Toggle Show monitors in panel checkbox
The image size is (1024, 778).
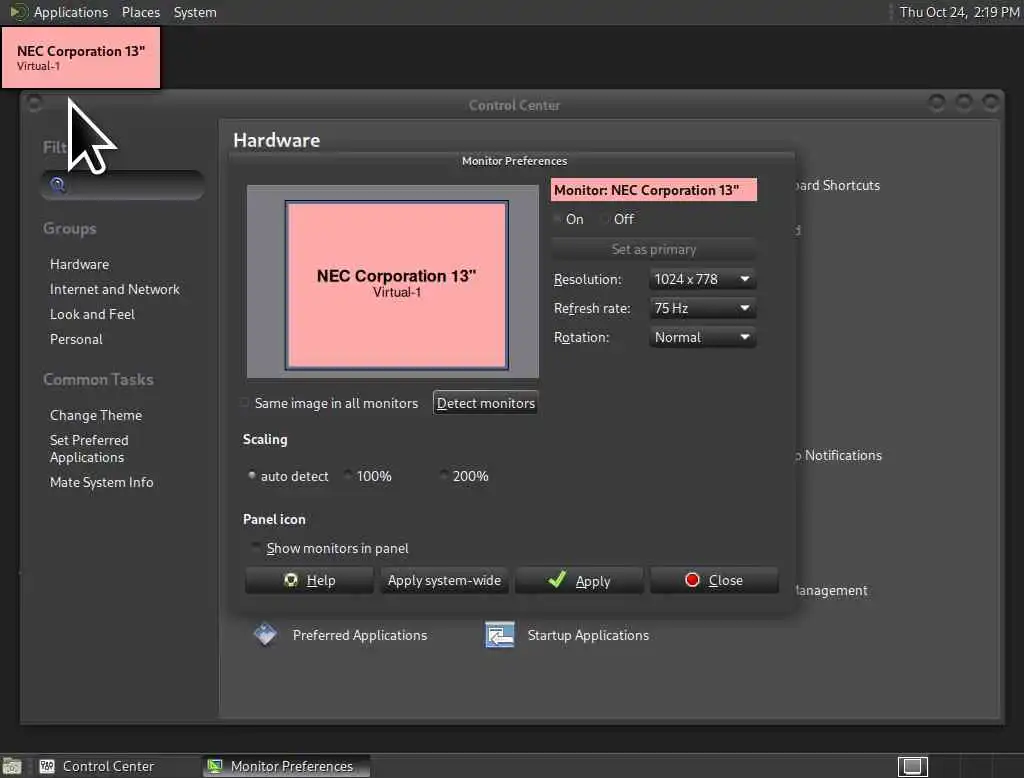pyautogui.click(x=255, y=548)
